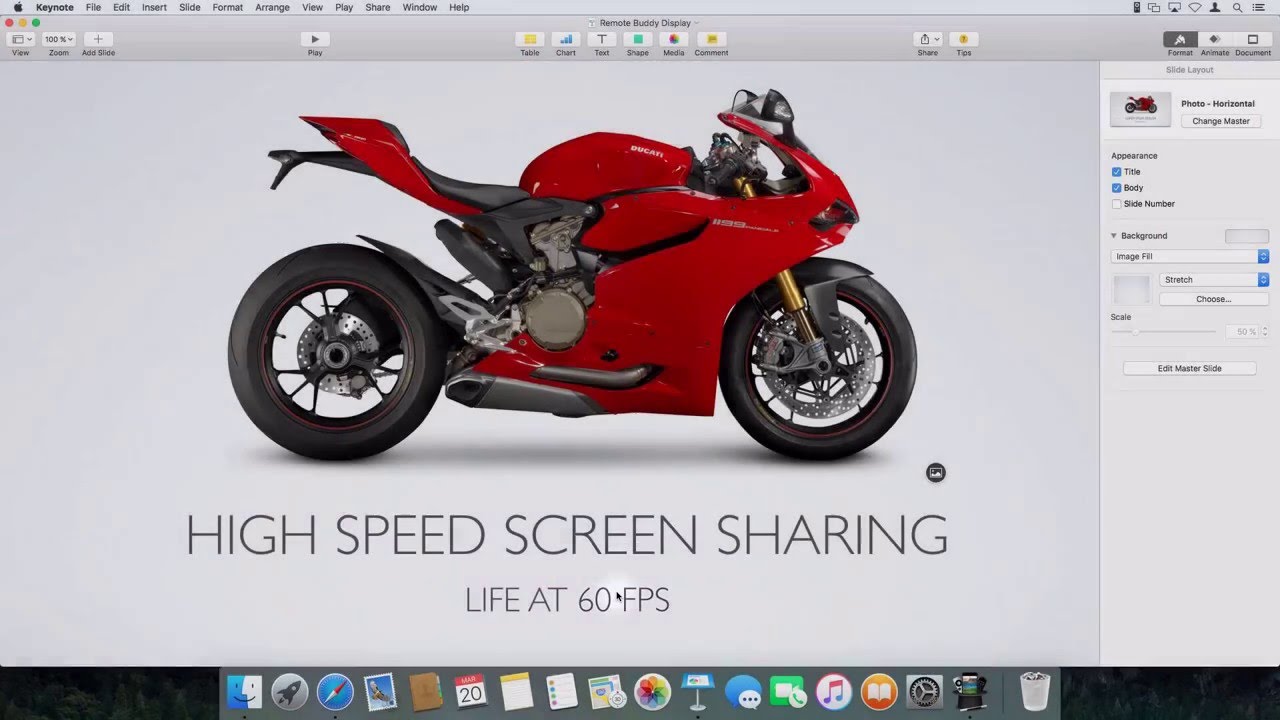Screen dimensions: 1280x720
Task: Open the Slide menu
Action: (x=190, y=7)
